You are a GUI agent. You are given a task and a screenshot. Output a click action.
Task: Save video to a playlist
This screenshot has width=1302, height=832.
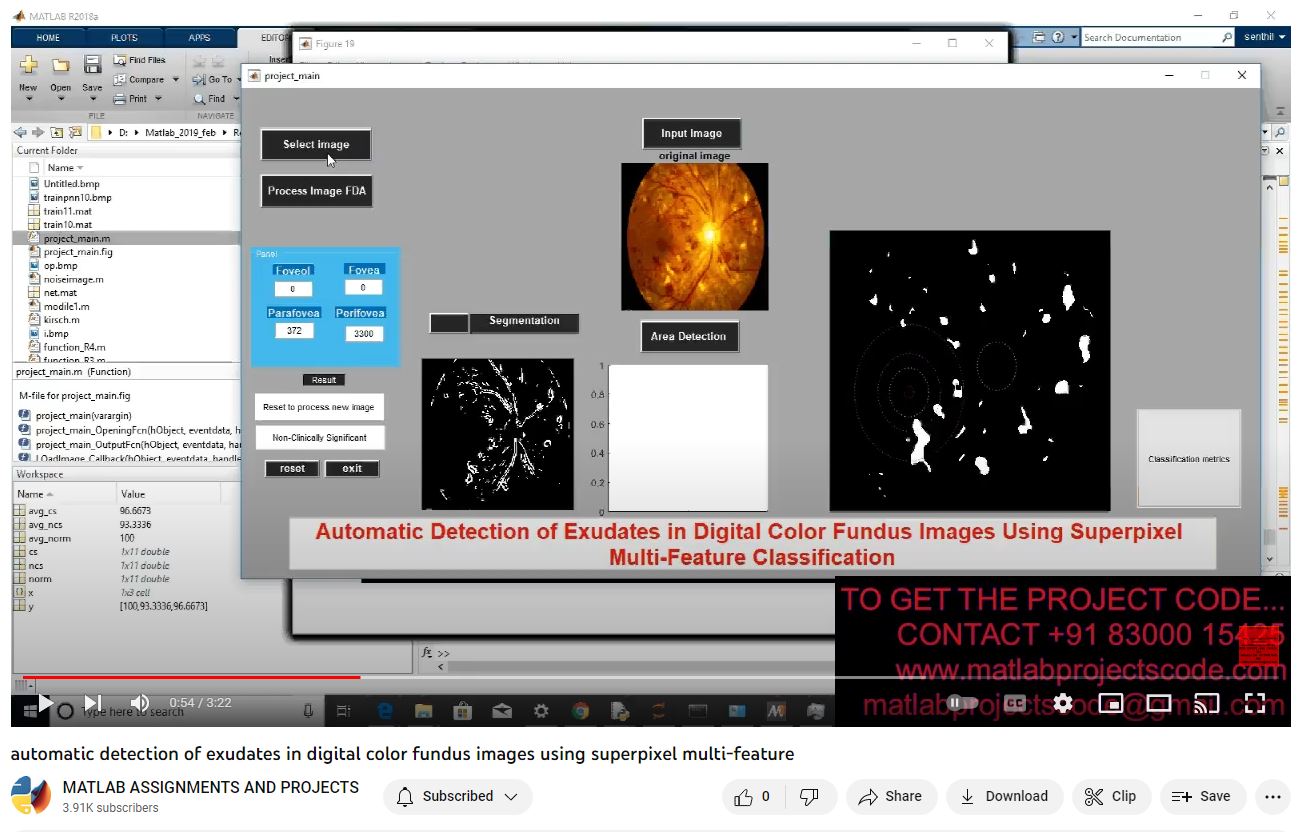point(1202,796)
